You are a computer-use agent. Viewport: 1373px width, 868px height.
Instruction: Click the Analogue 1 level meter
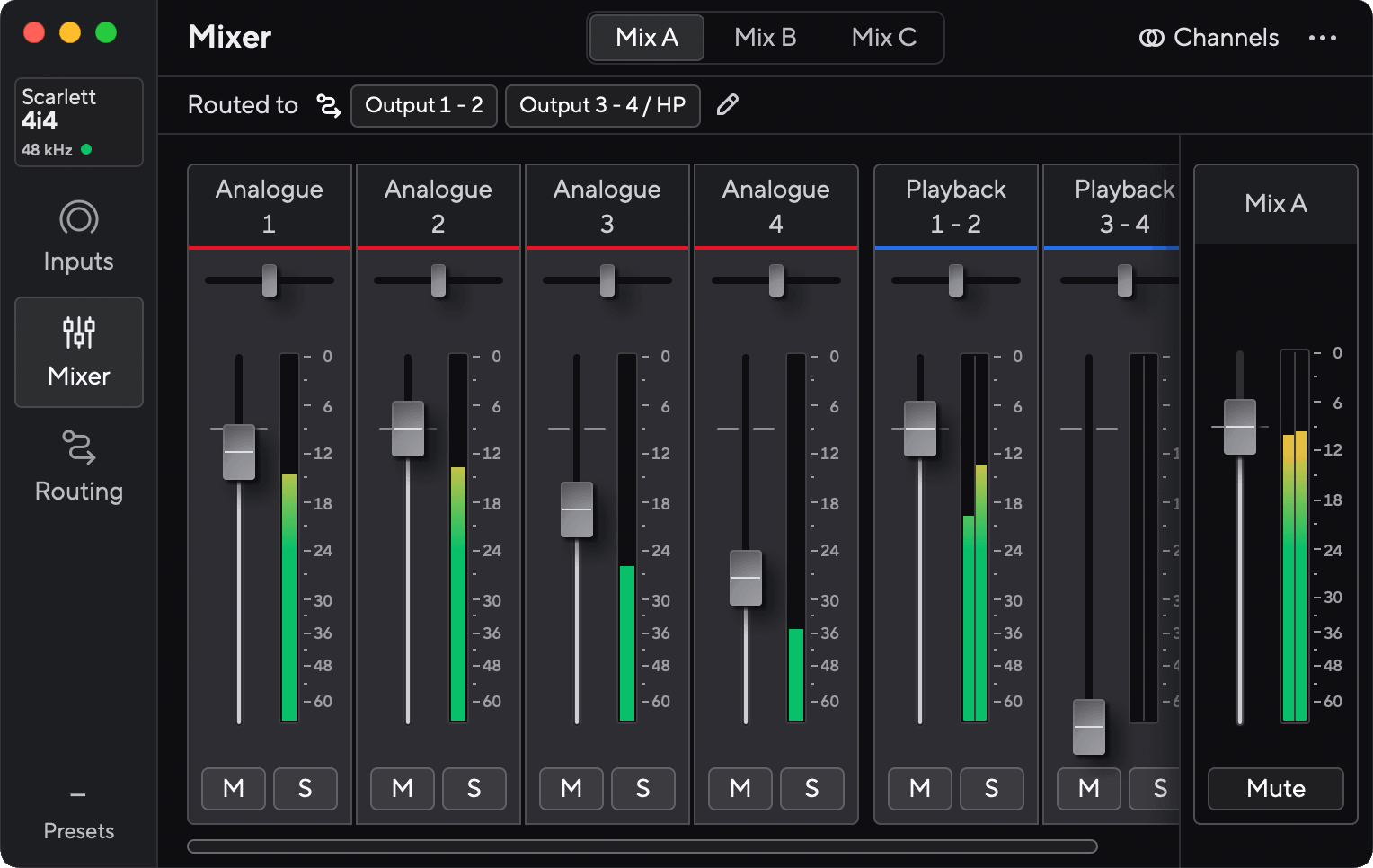pyautogui.click(x=289, y=537)
